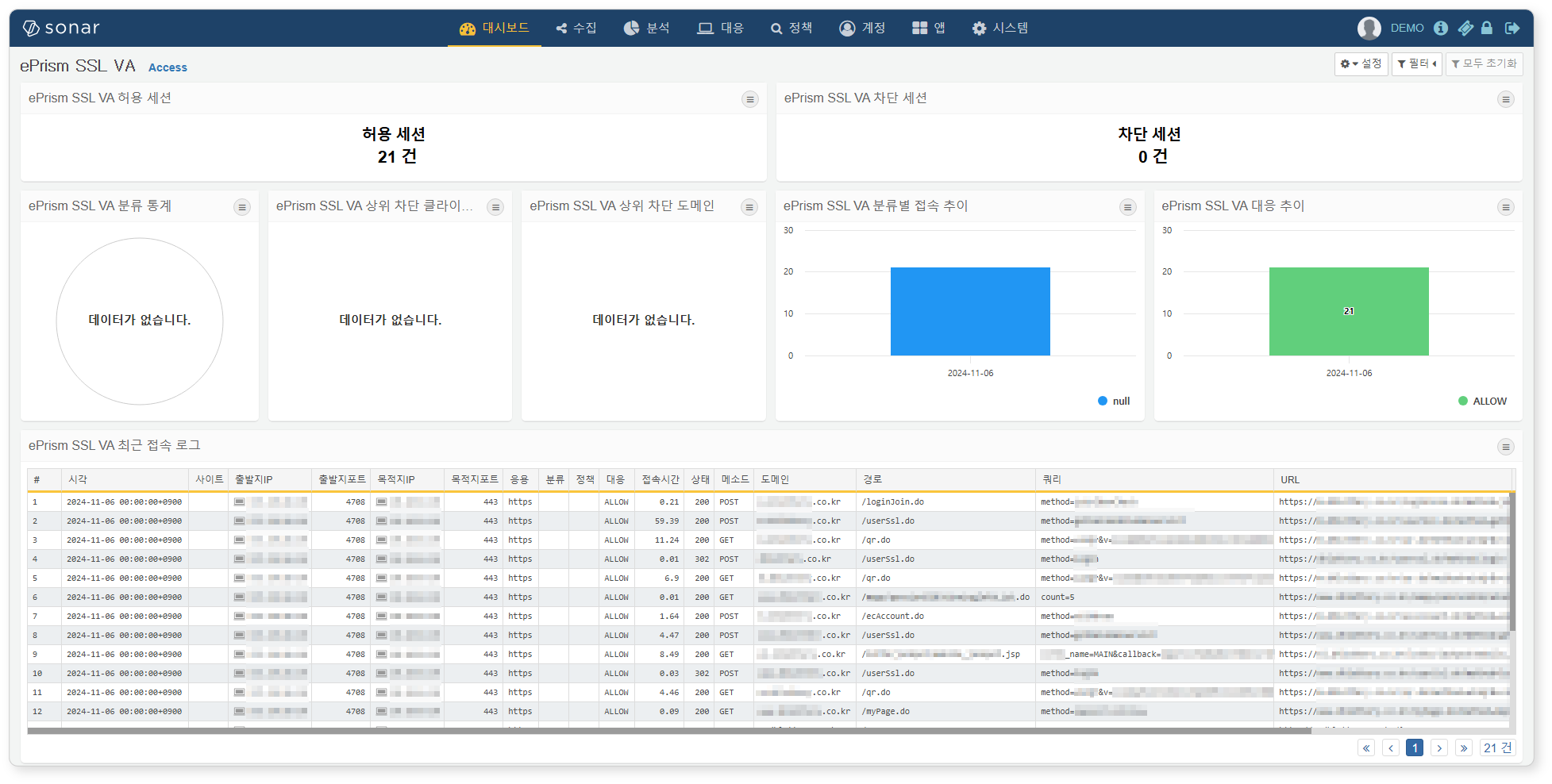Open the 앱 apps menu
This screenshot has height=784, width=1552.
929,28
